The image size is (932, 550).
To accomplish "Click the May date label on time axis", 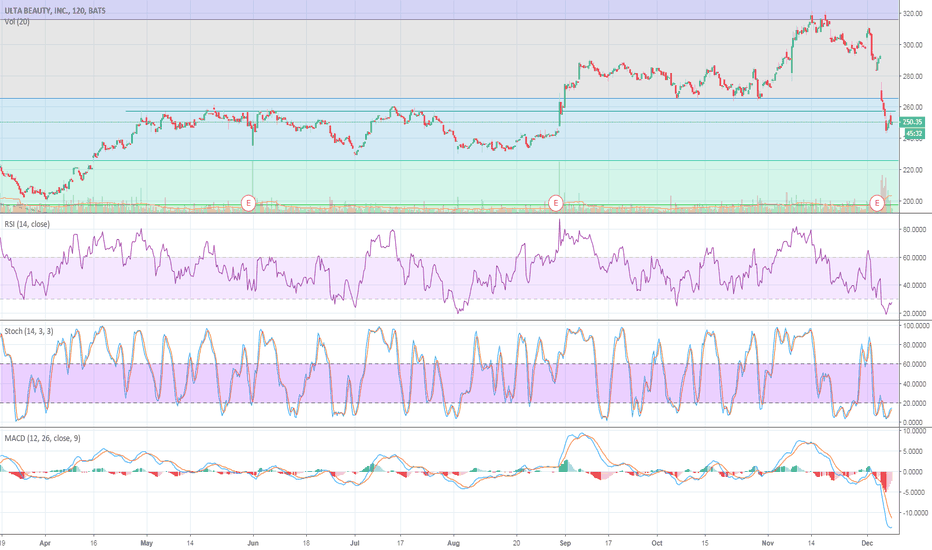I will pos(147,543).
